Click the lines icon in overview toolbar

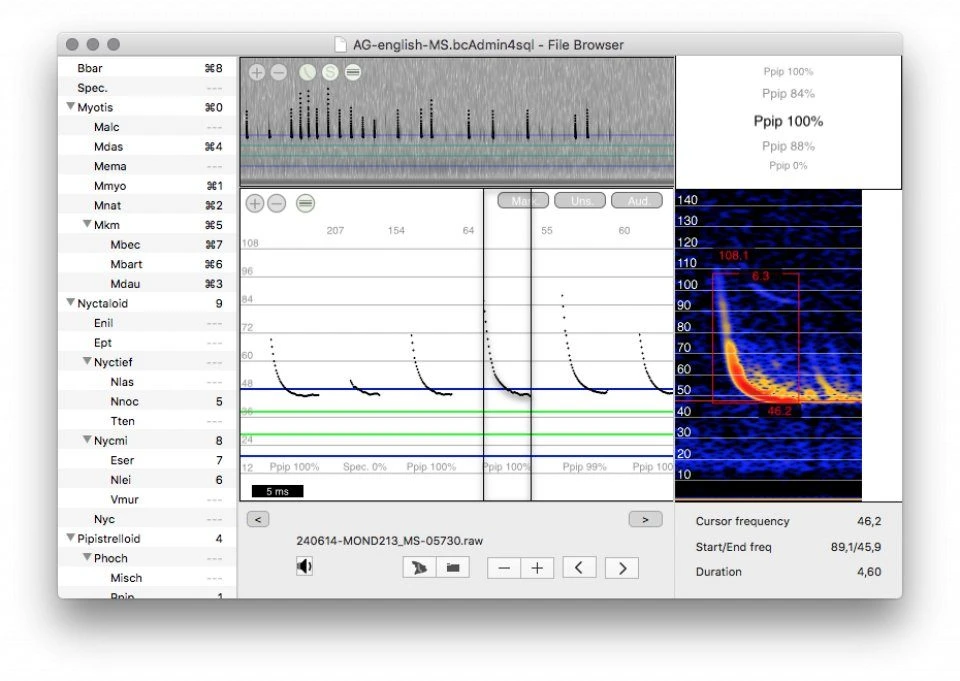[x=353, y=72]
